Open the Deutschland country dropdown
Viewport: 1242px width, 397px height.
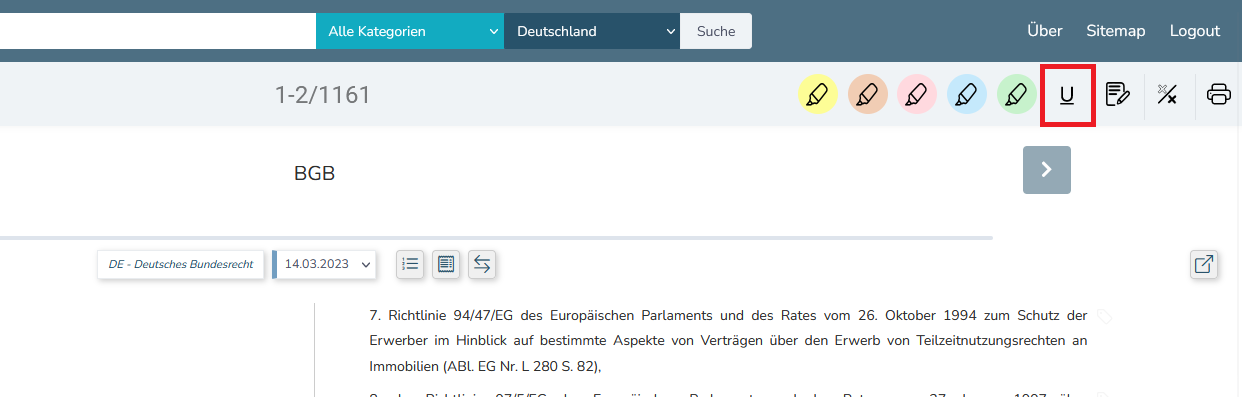(592, 31)
